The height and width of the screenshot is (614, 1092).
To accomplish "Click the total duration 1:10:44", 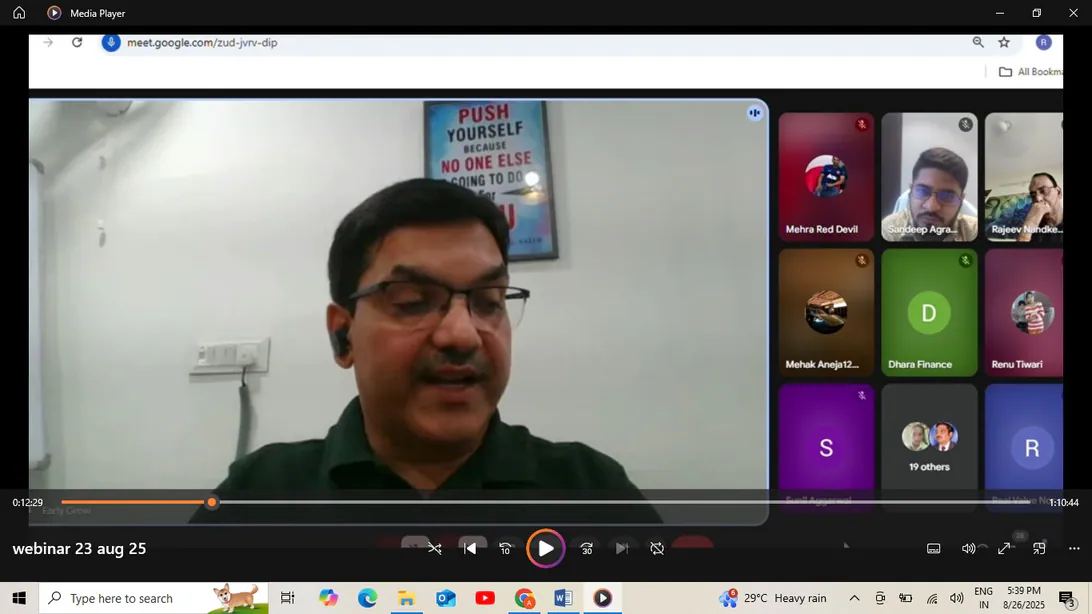I will [x=1064, y=503].
